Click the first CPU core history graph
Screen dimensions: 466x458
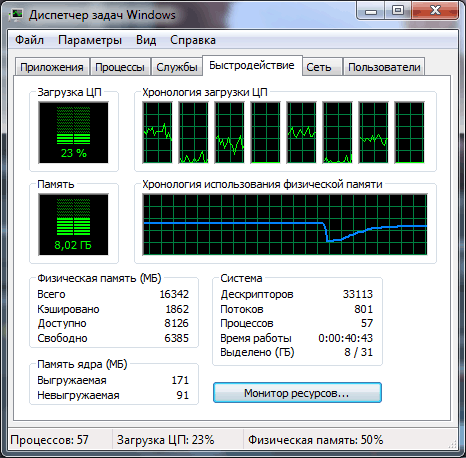pos(158,133)
